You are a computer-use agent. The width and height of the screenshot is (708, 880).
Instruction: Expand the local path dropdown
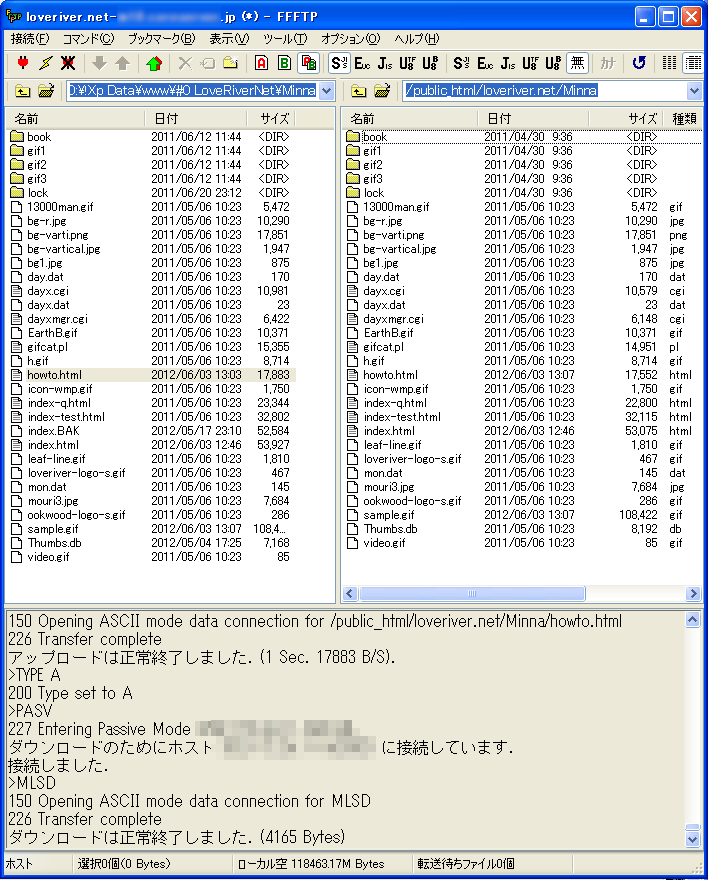click(x=327, y=91)
